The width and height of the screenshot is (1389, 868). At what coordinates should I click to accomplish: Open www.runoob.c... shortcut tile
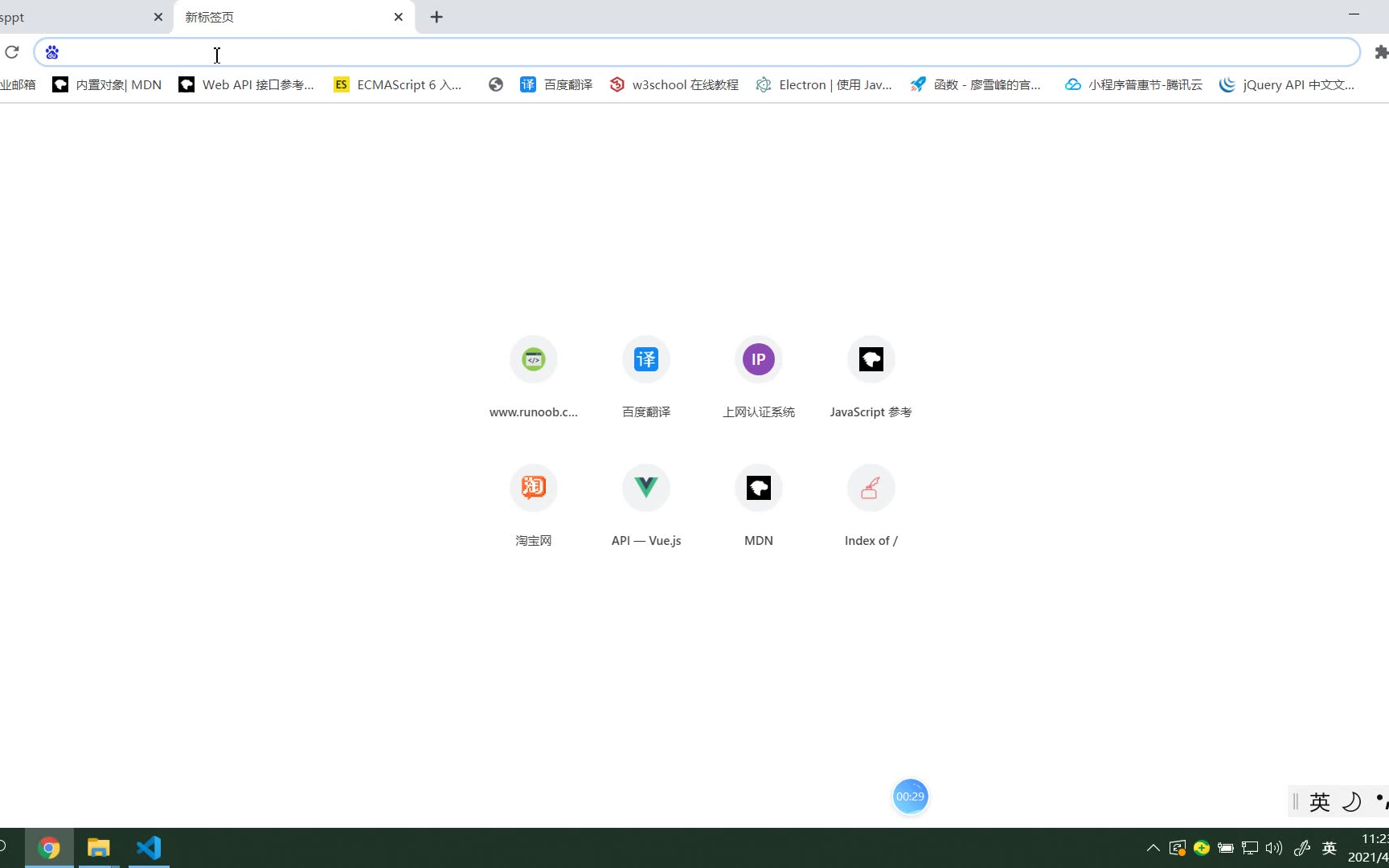[x=534, y=377]
